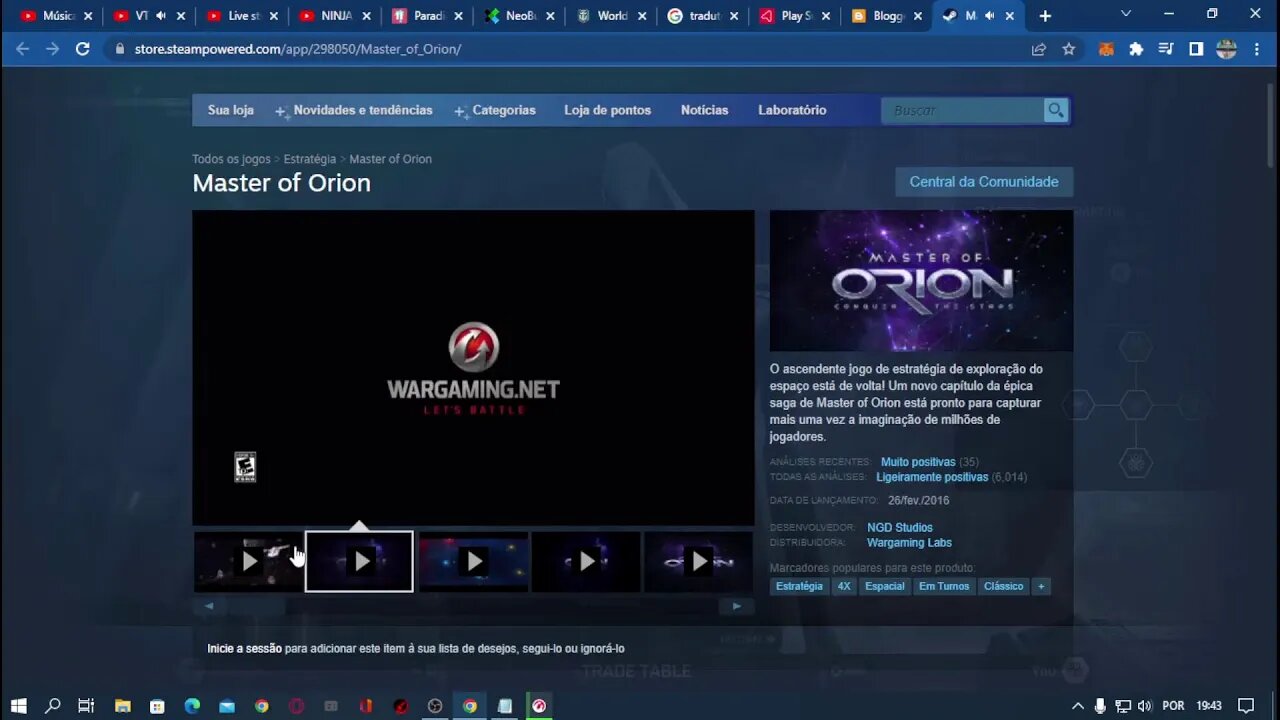Viewport: 1280px width, 720px height.
Task: Open the MetaMask fox extension
Action: tap(1106, 49)
